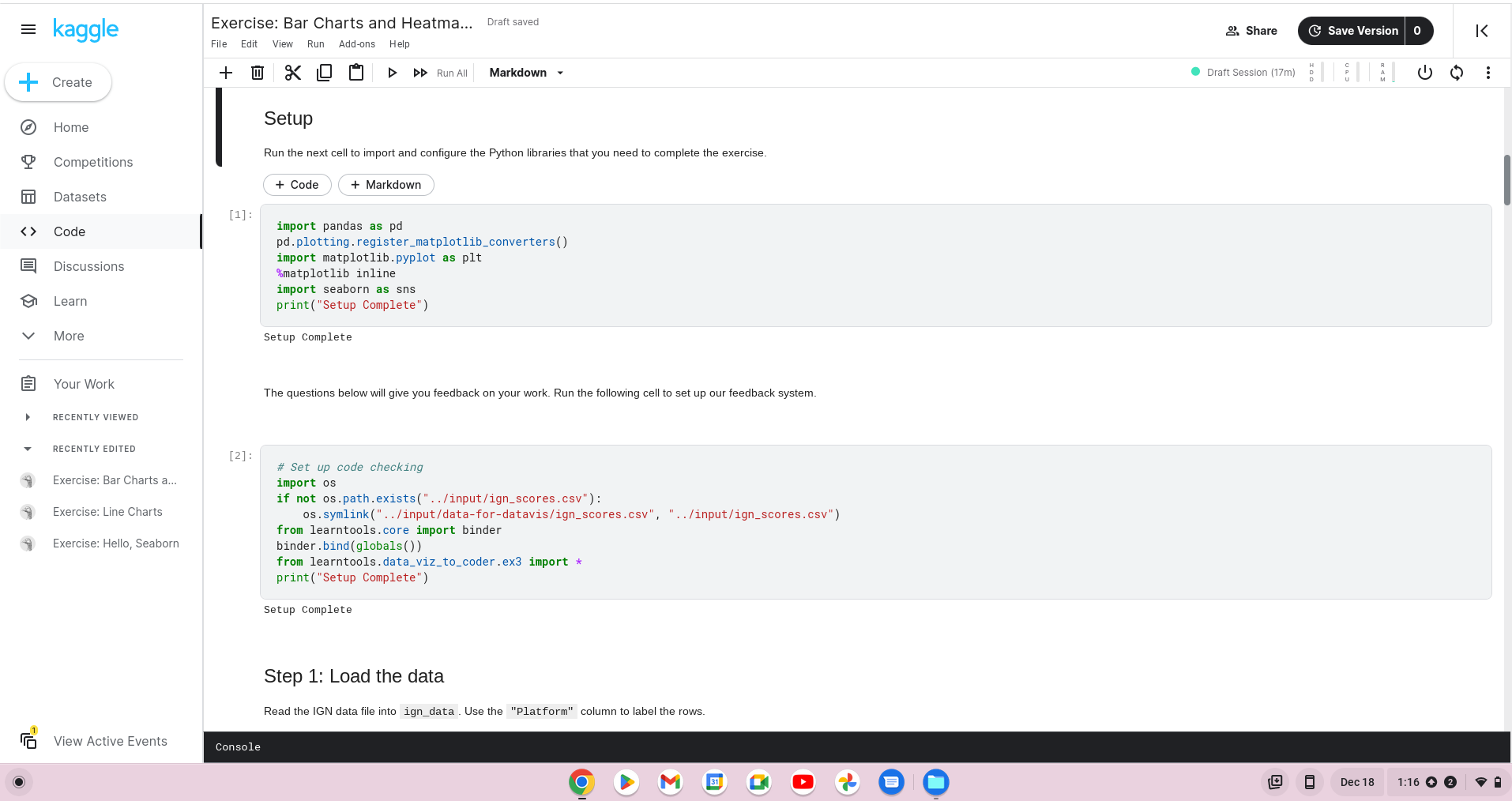
Task: Open Exercise: Hello, Seaborn notebook
Action: [101, 543]
